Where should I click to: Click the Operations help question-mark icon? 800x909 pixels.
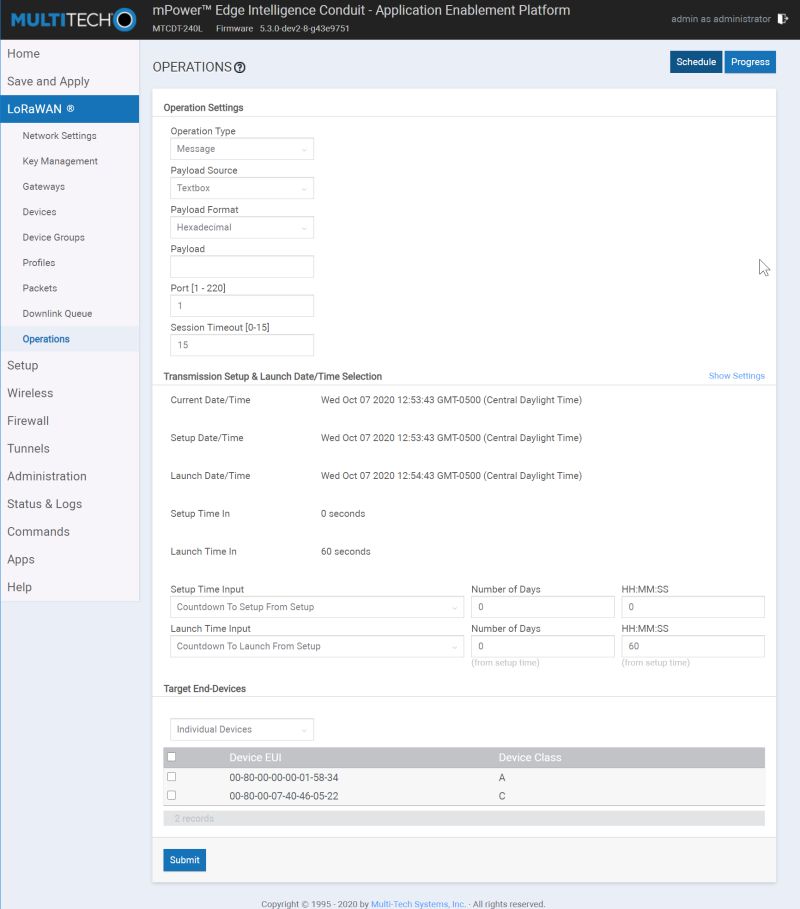(239, 67)
